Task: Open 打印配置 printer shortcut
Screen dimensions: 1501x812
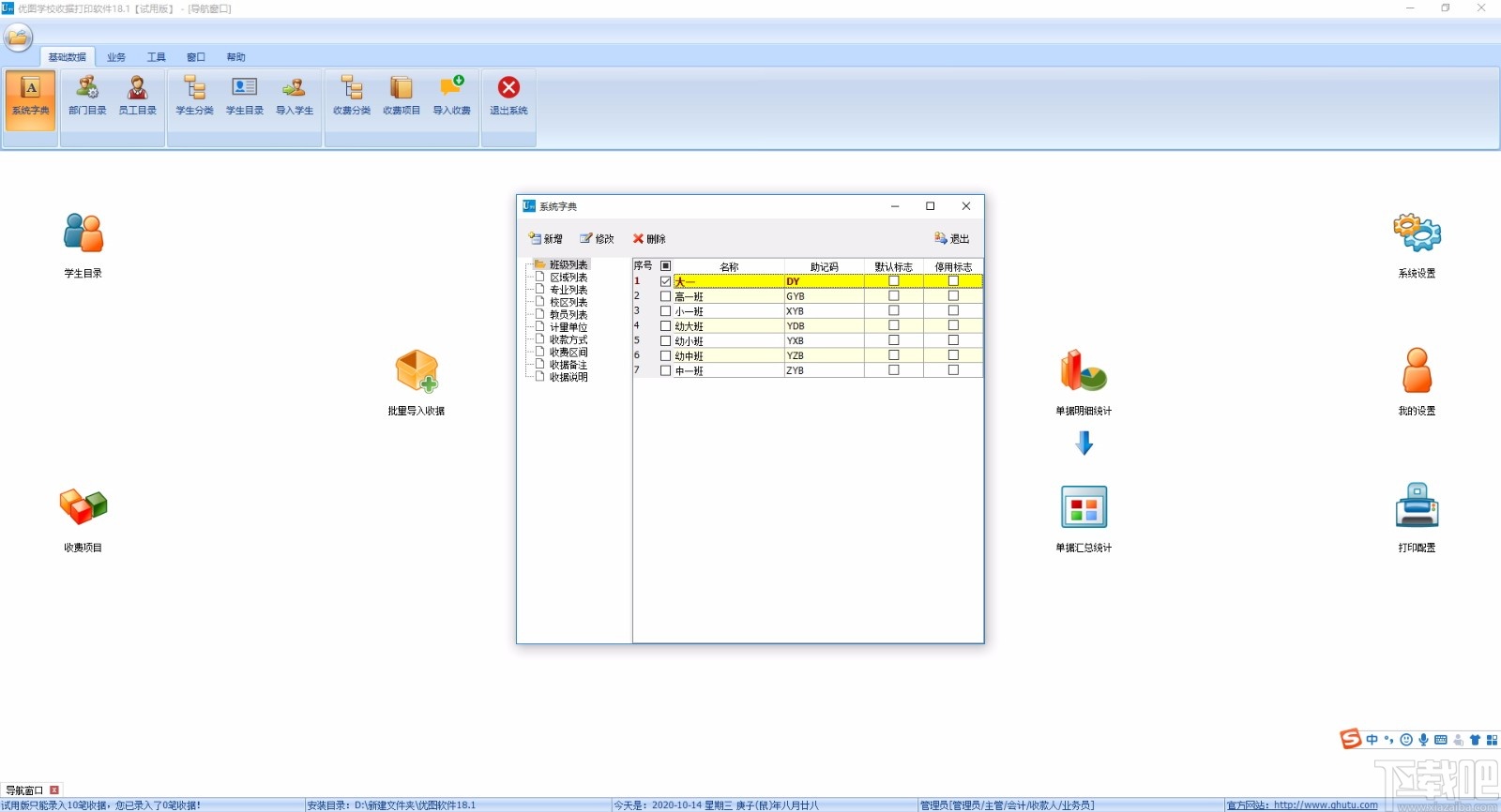Action: tap(1417, 519)
